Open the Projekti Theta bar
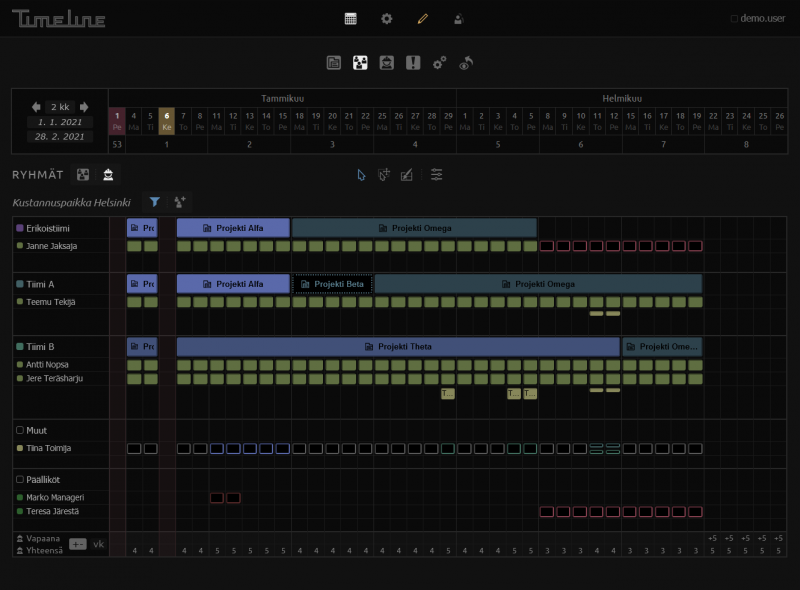The image size is (800, 590). [x=398, y=347]
